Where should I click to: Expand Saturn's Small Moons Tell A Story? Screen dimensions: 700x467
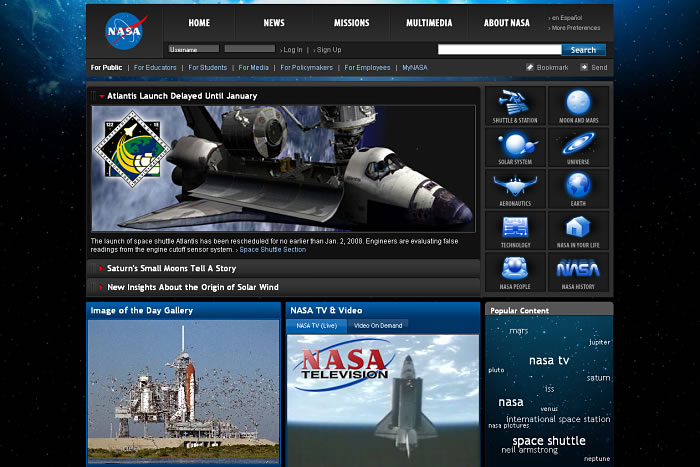coord(101,268)
